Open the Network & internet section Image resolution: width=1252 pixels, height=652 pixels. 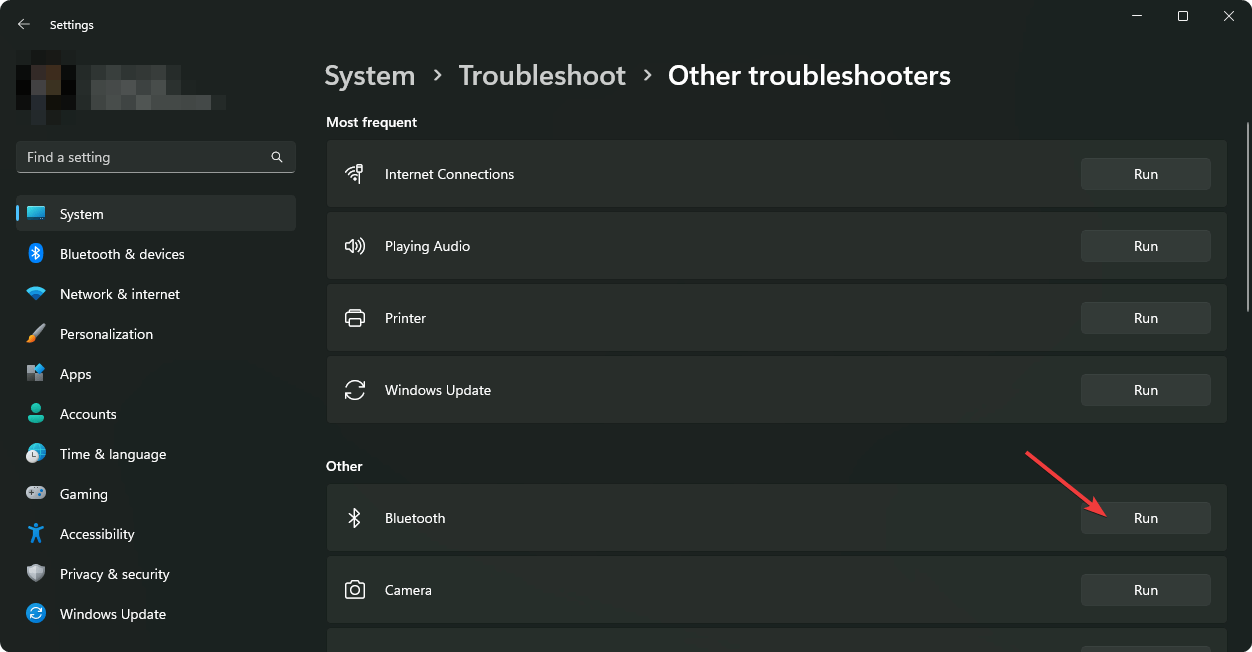pos(119,294)
